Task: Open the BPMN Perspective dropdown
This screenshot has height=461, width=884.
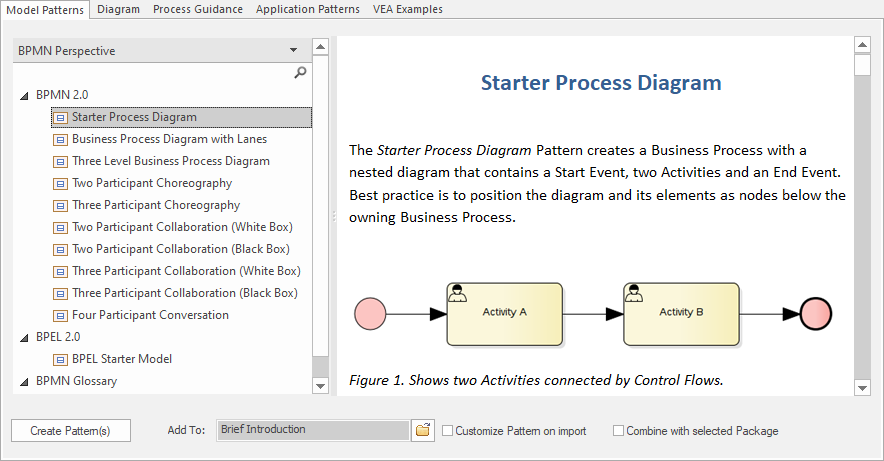Action: 293,50
